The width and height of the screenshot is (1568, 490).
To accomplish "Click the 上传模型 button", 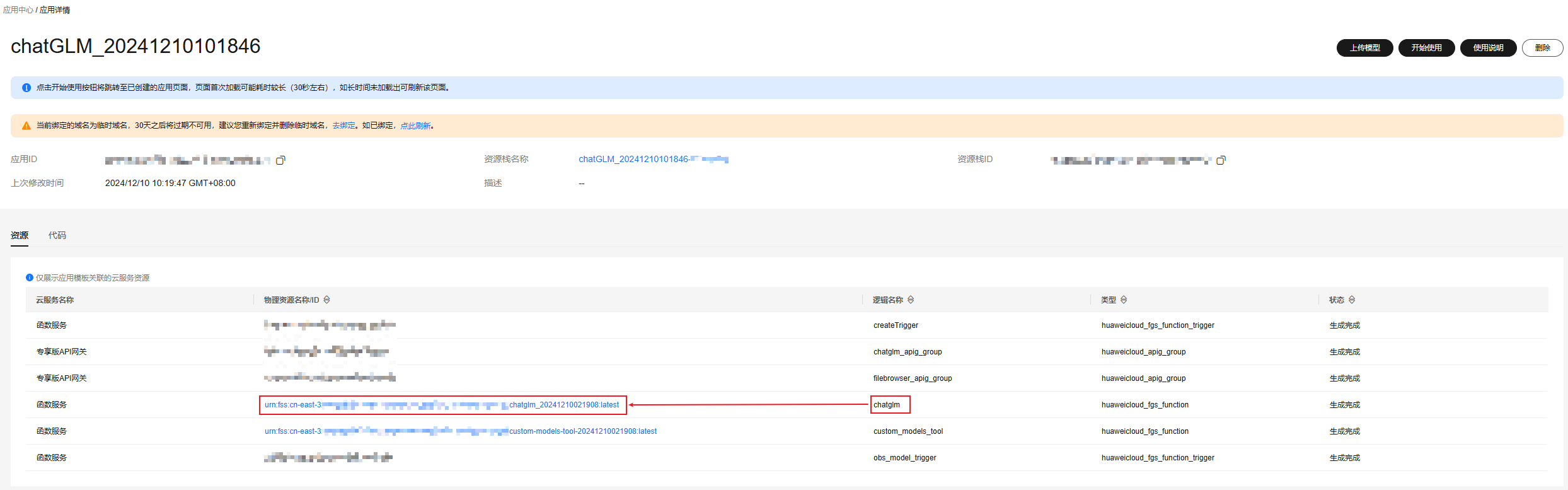I will pyautogui.click(x=1364, y=48).
